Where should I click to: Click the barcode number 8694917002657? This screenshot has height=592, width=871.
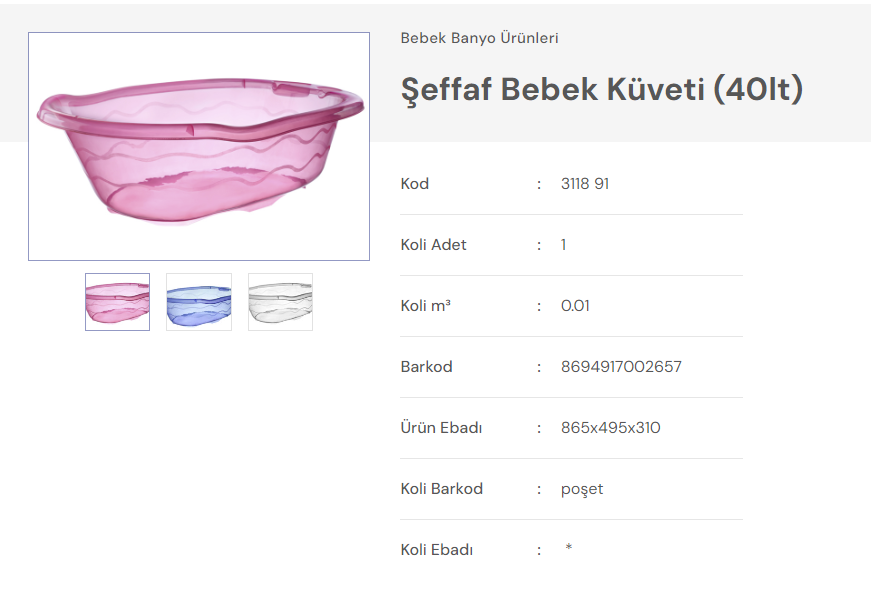(x=621, y=367)
